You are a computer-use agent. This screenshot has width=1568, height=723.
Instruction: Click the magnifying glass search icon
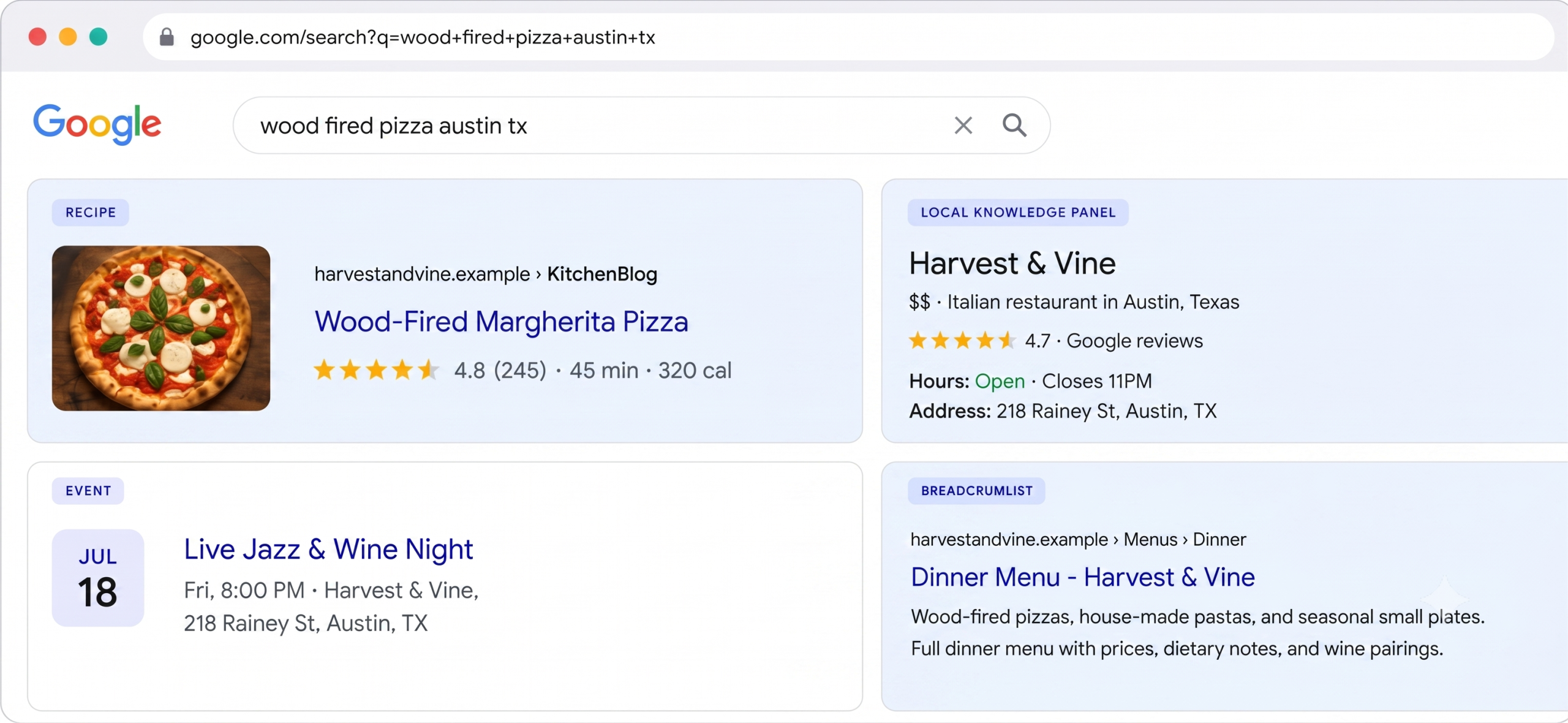(1014, 125)
